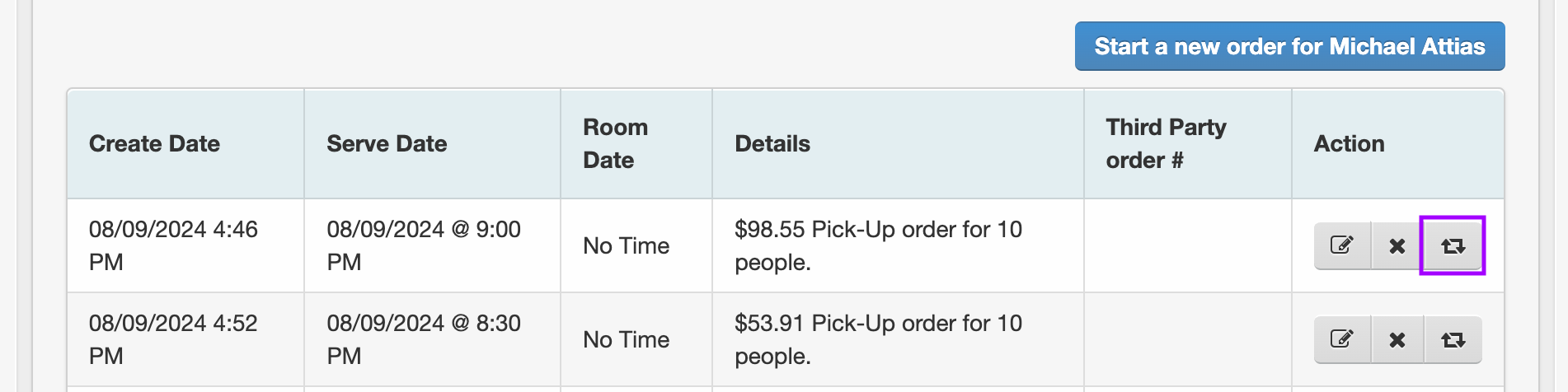Click the 9:00 PM serve date cell
This screenshot has height=392, width=1568.
(x=424, y=245)
